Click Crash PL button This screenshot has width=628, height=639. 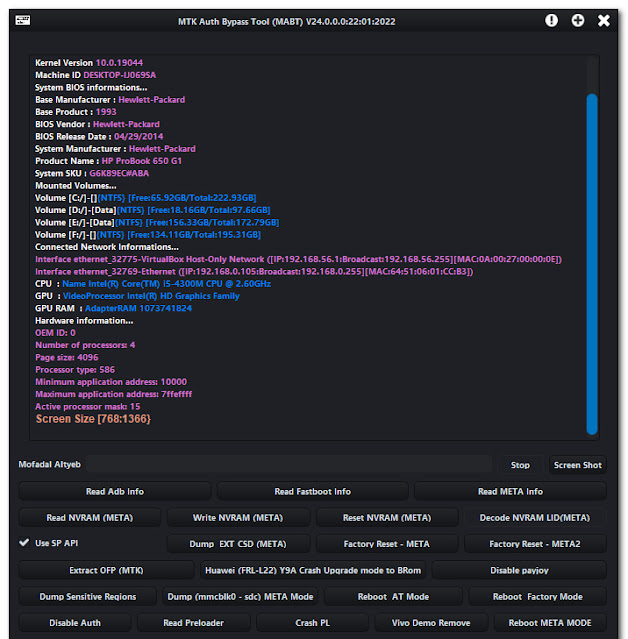[313, 623]
